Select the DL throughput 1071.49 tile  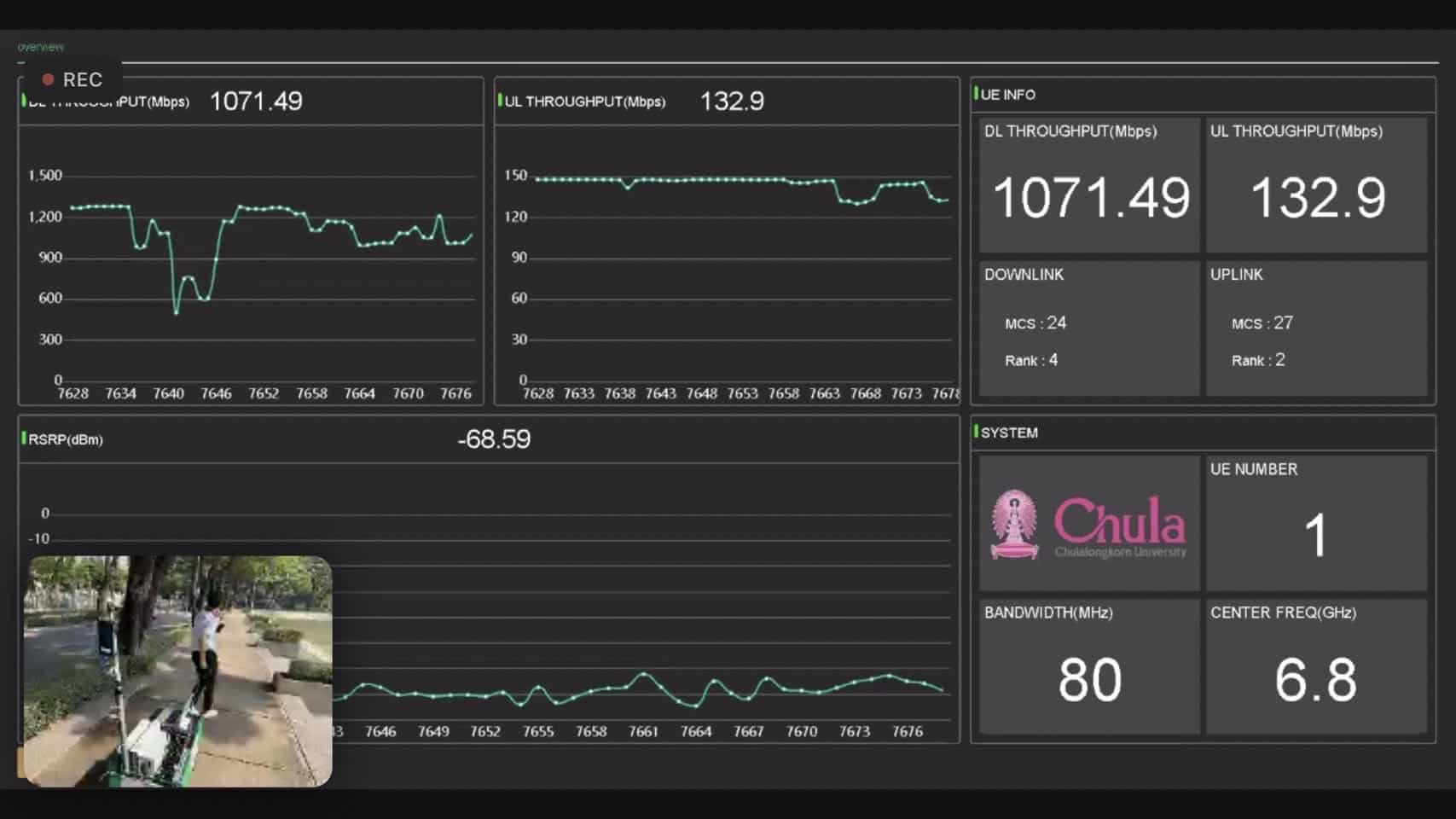click(1089, 184)
